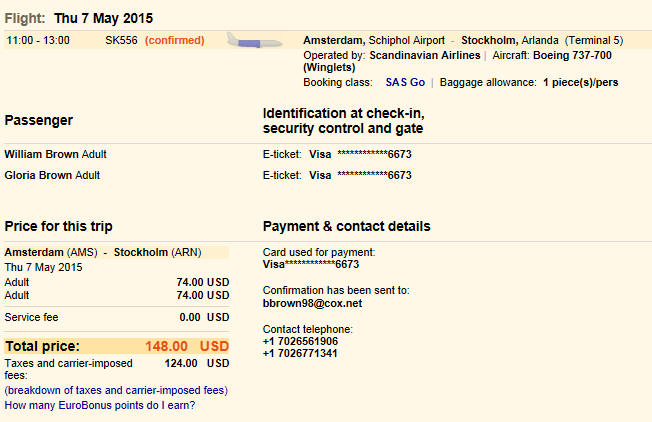Click the flight date Thu 7 May 2015 heading
Image resolution: width=652 pixels, height=422 pixels.
[x=104, y=18]
